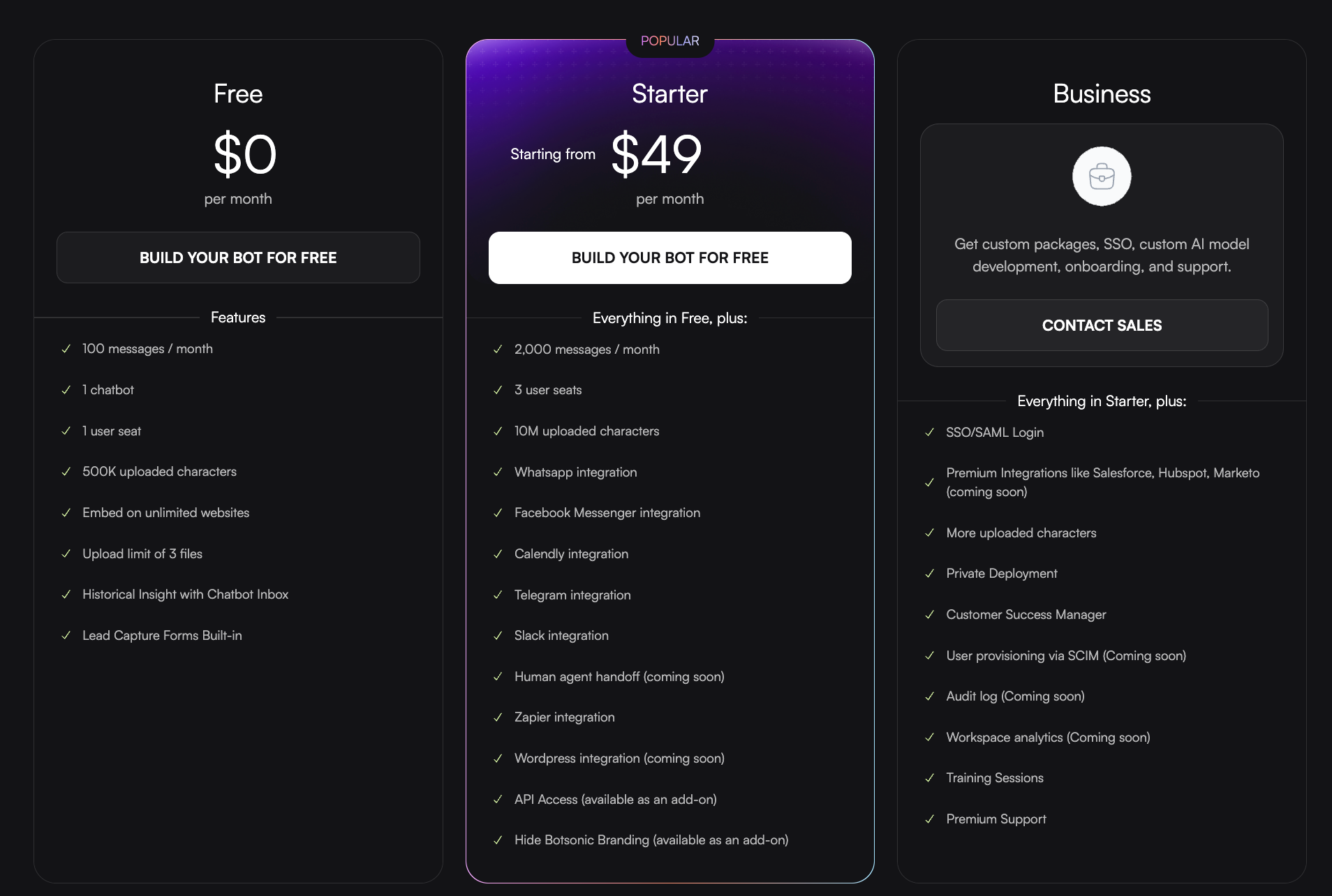The height and width of the screenshot is (896, 1332).
Task: Click the Free plan's Build Your Bot button
Action: click(x=238, y=257)
